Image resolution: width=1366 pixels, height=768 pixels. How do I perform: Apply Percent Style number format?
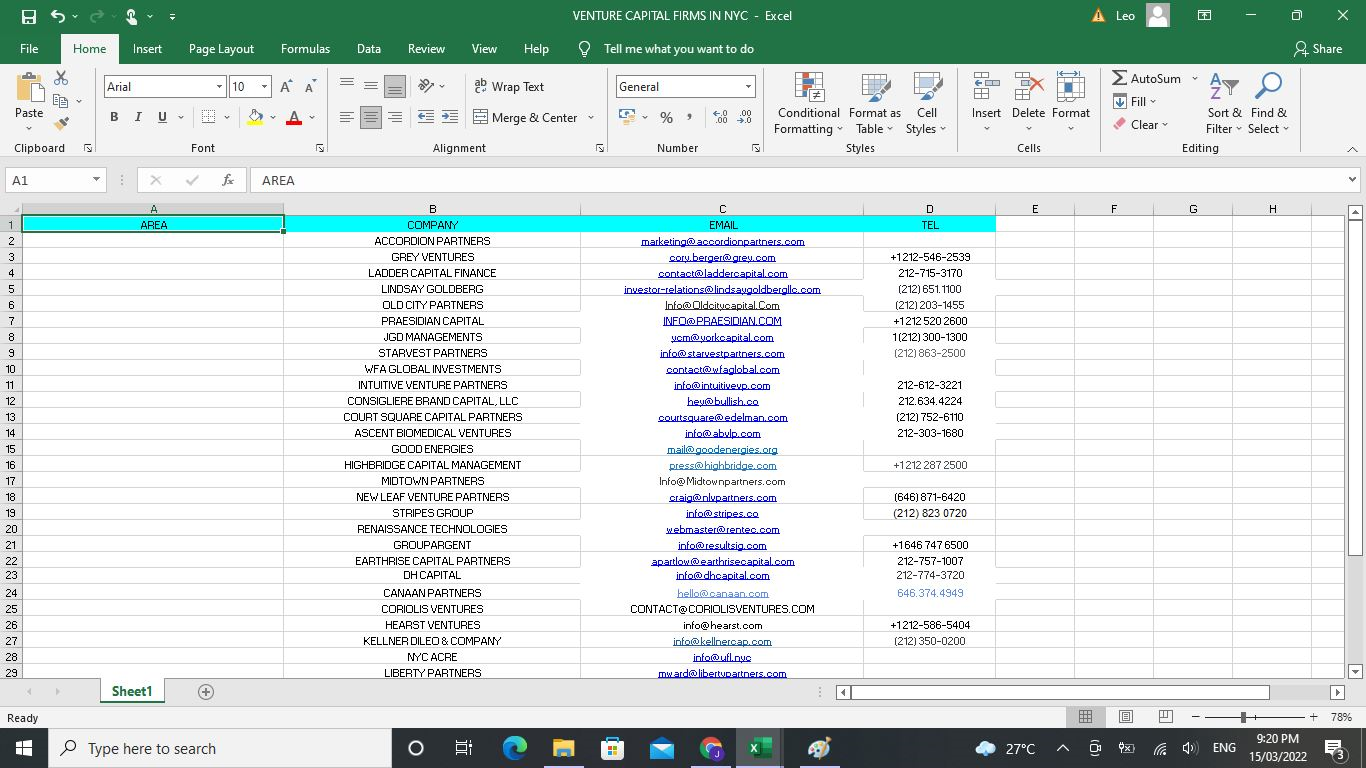click(666, 117)
